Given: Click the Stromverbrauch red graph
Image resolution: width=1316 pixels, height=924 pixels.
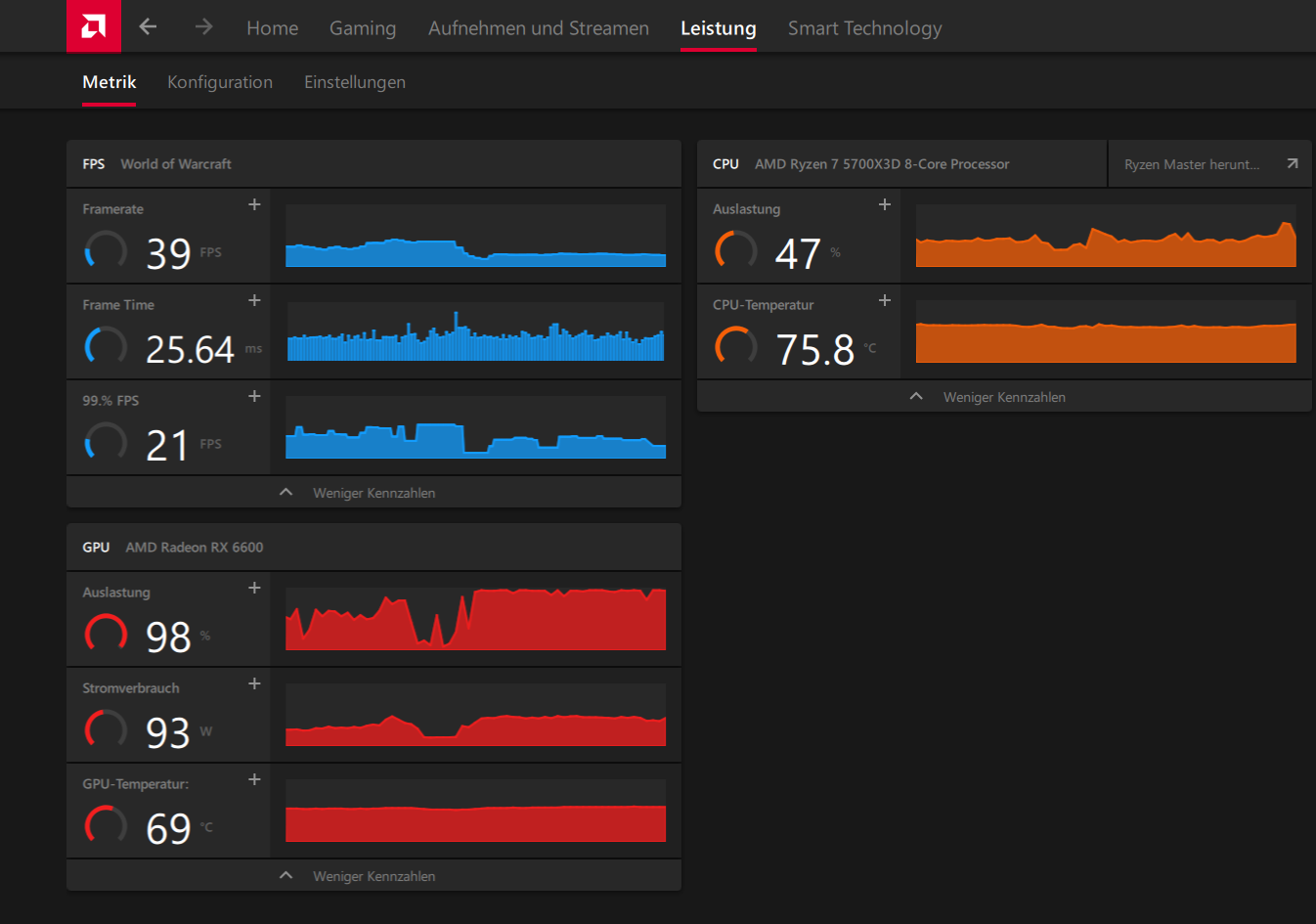Looking at the screenshot, I should (x=475, y=715).
